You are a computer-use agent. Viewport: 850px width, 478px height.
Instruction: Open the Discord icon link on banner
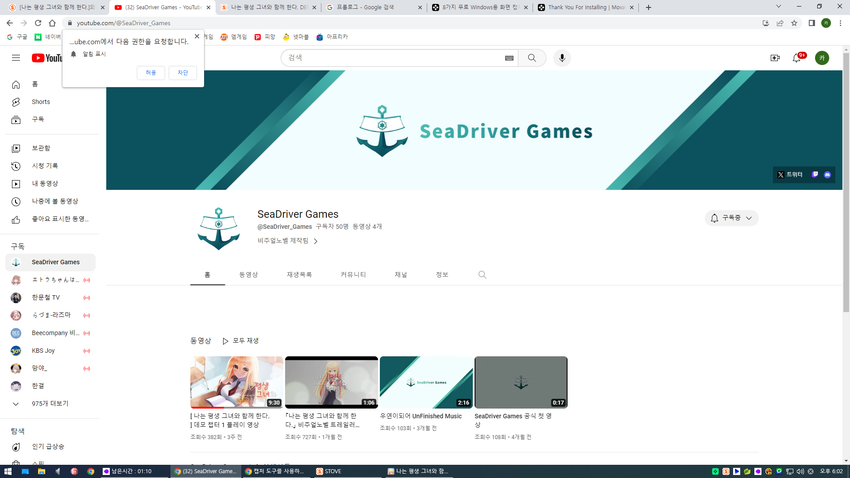point(827,175)
